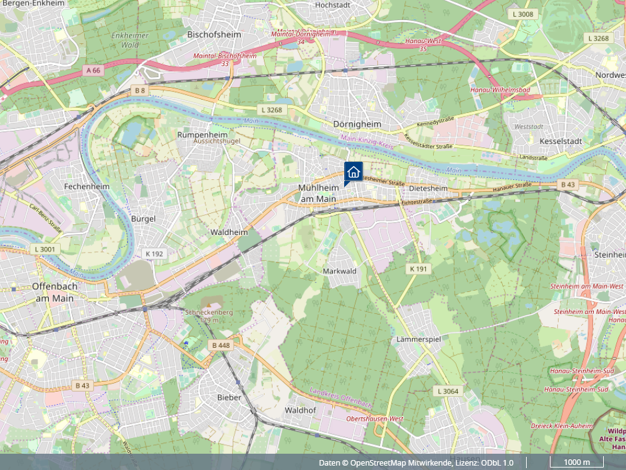Click the L 3008 road shield

[x=523, y=14]
